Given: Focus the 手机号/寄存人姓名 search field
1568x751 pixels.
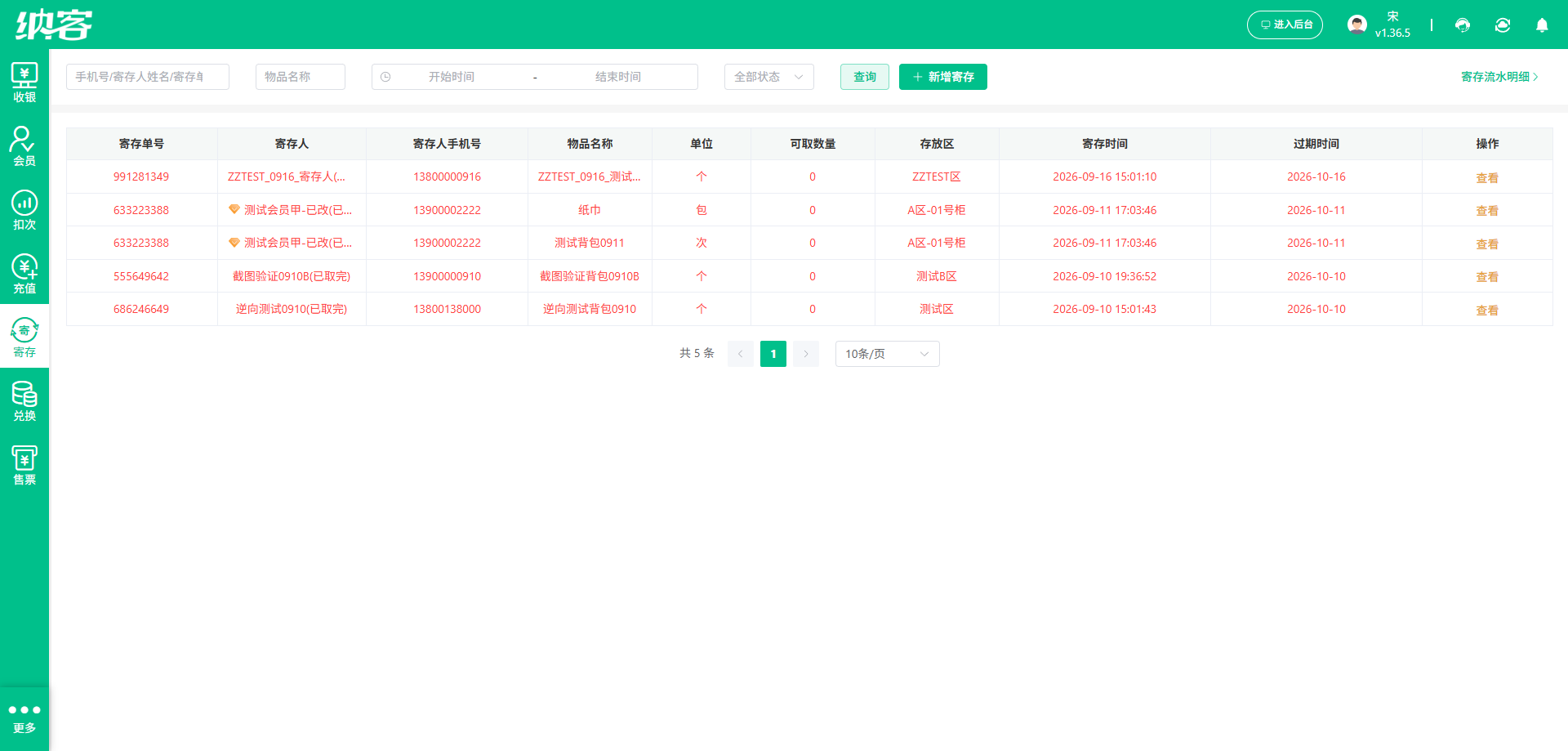Looking at the screenshot, I should click(x=148, y=77).
